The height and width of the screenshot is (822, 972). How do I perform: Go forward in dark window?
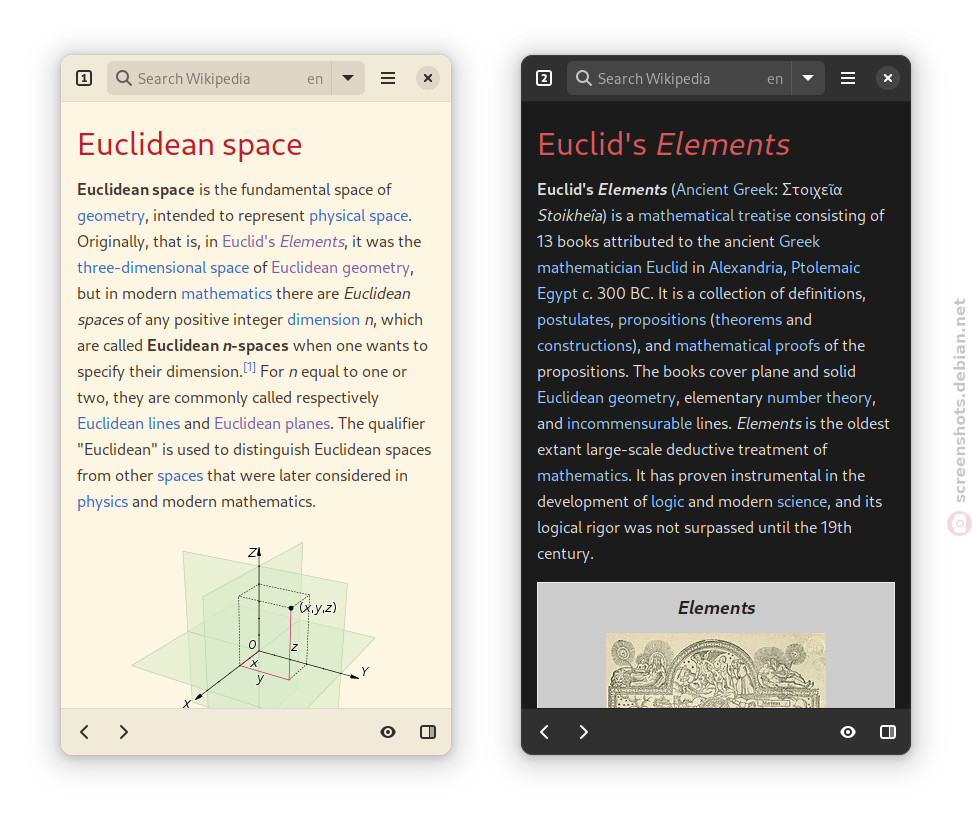click(583, 732)
